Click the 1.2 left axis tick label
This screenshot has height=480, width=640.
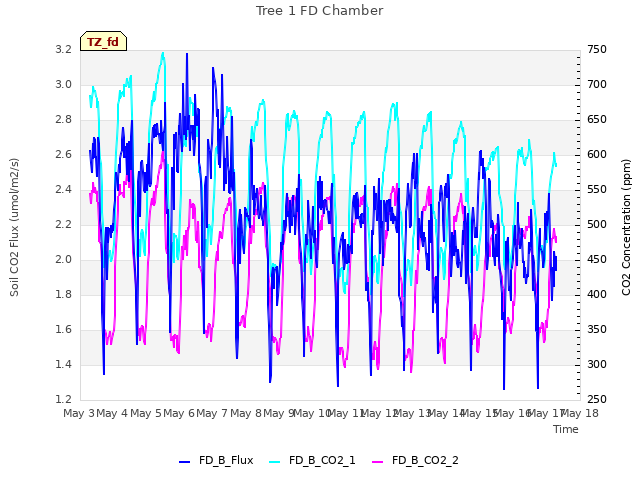tap(63, 400)
